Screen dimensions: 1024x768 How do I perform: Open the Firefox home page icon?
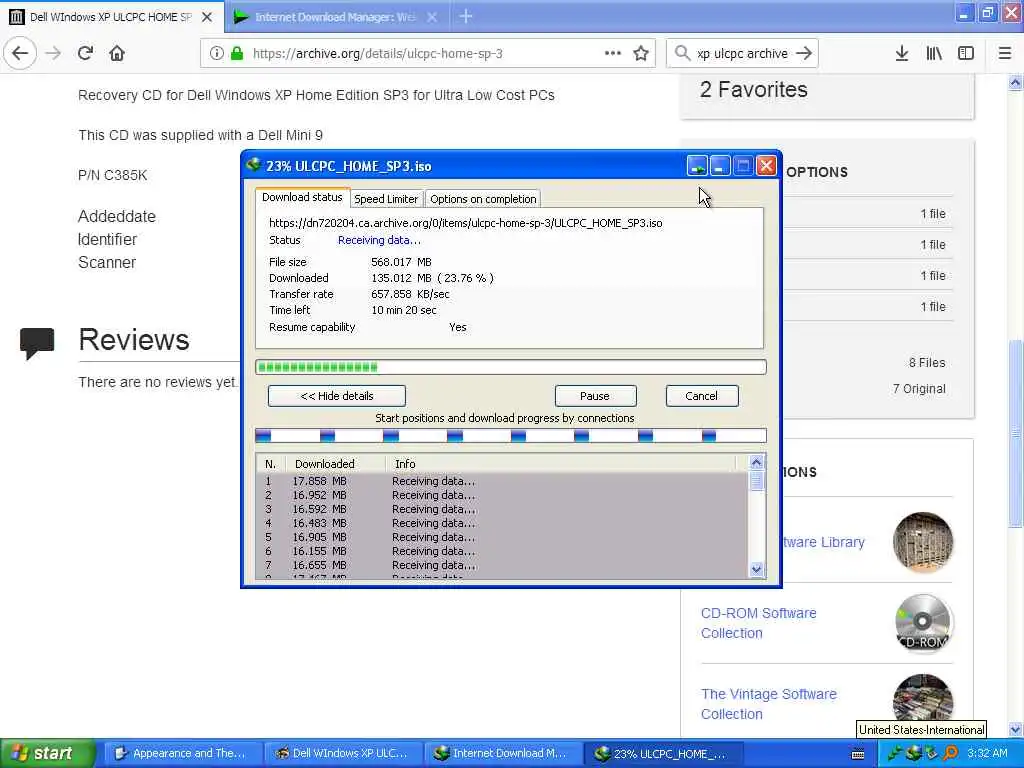[117, 54]
